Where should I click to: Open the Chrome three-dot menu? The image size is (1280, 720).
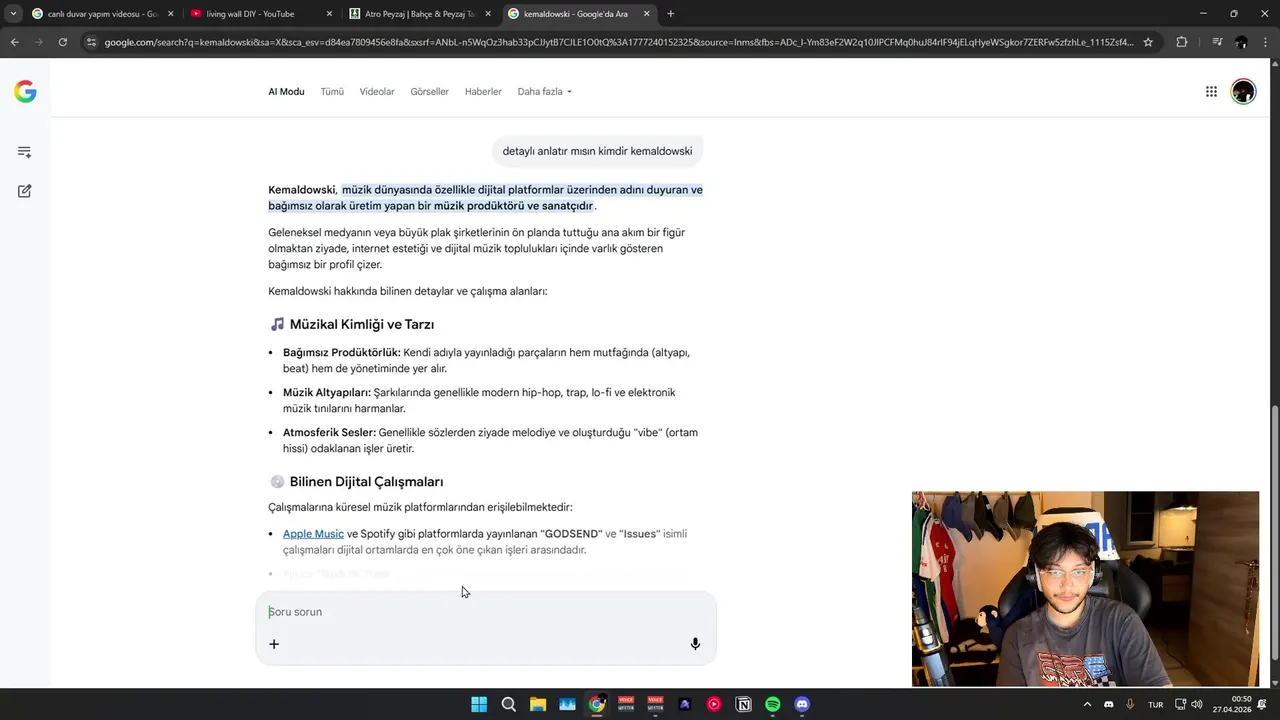pos(1265,42)
